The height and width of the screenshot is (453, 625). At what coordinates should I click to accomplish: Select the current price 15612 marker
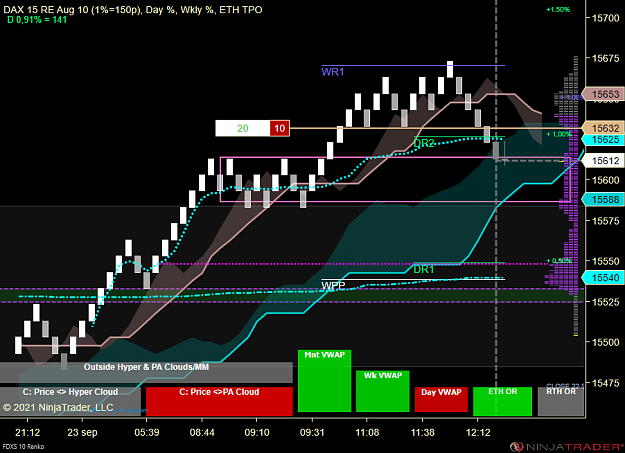pos(603,160)
